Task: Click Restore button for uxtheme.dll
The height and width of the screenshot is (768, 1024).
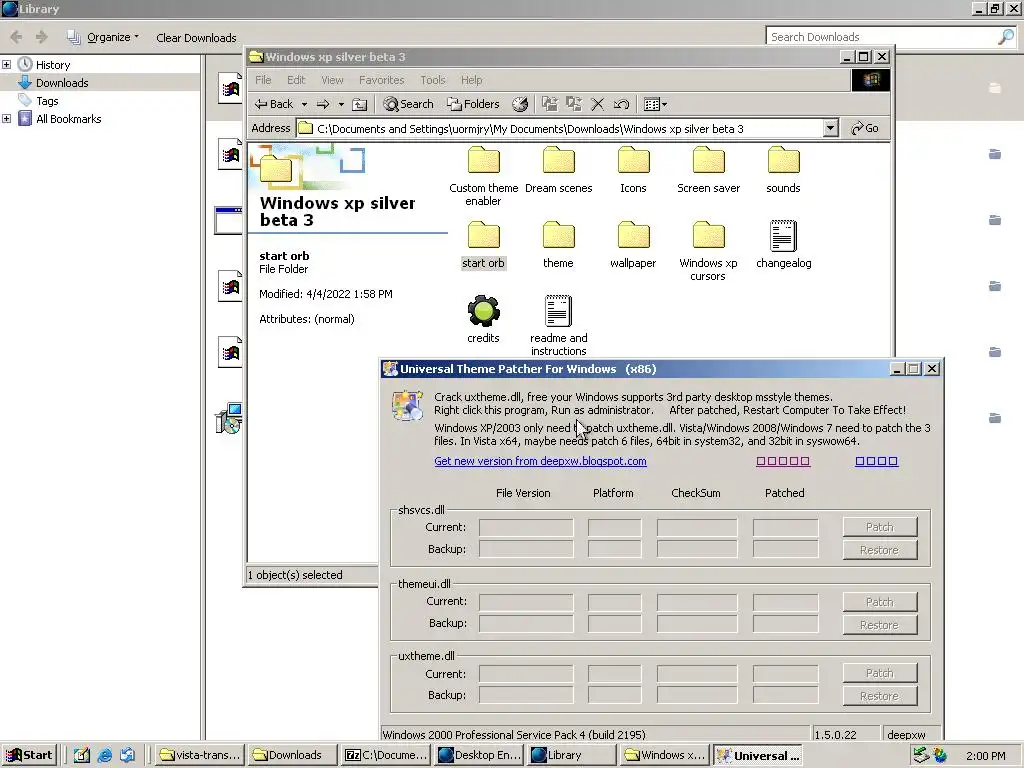Action: [880, 696]
